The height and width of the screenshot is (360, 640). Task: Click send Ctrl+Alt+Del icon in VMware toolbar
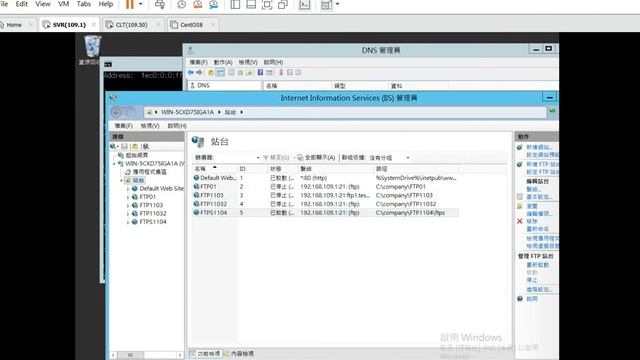[x=160, y=4]
